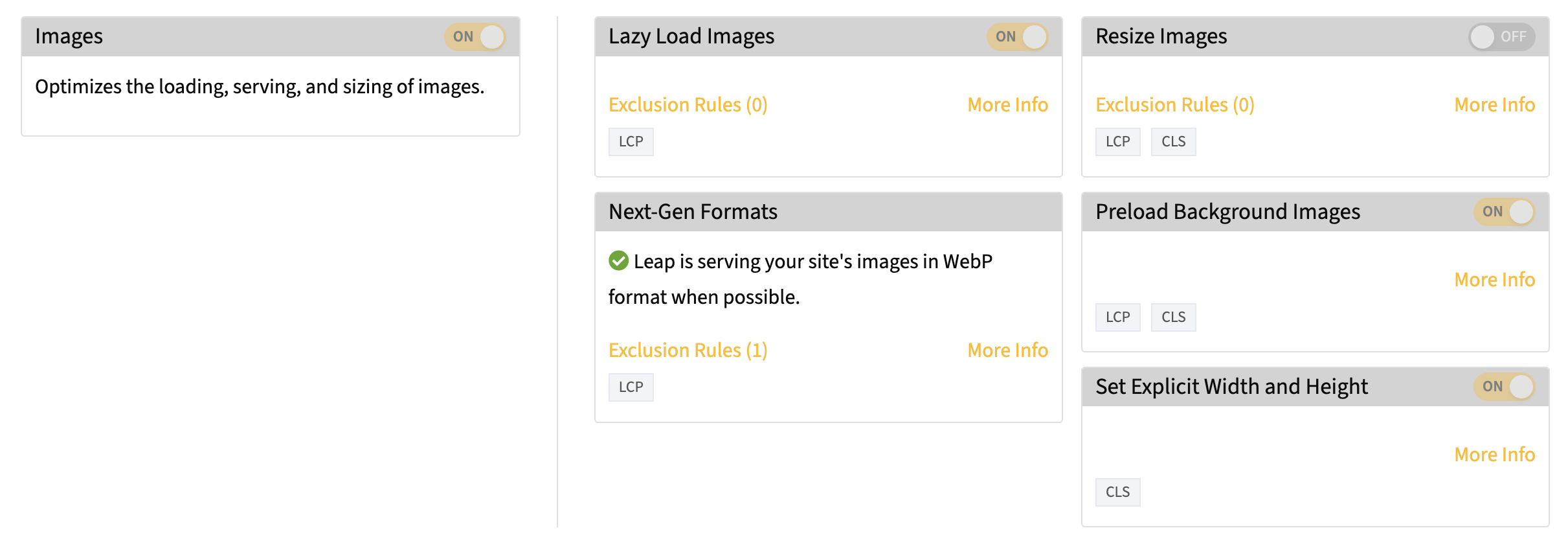Click the LCP tag under Next-Gen Formats
The width and height of the screenshot is (1568, 539).
[631, 387]
